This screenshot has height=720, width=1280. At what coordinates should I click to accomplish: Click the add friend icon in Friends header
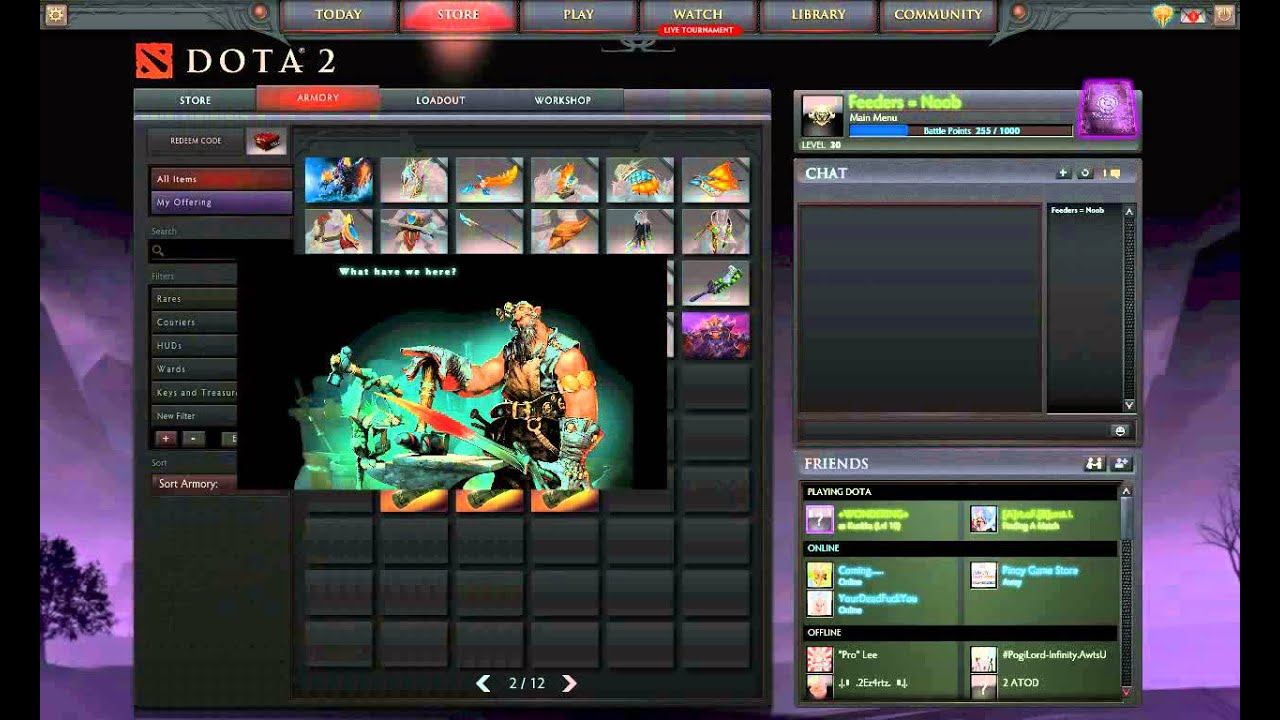(1121, 463)
